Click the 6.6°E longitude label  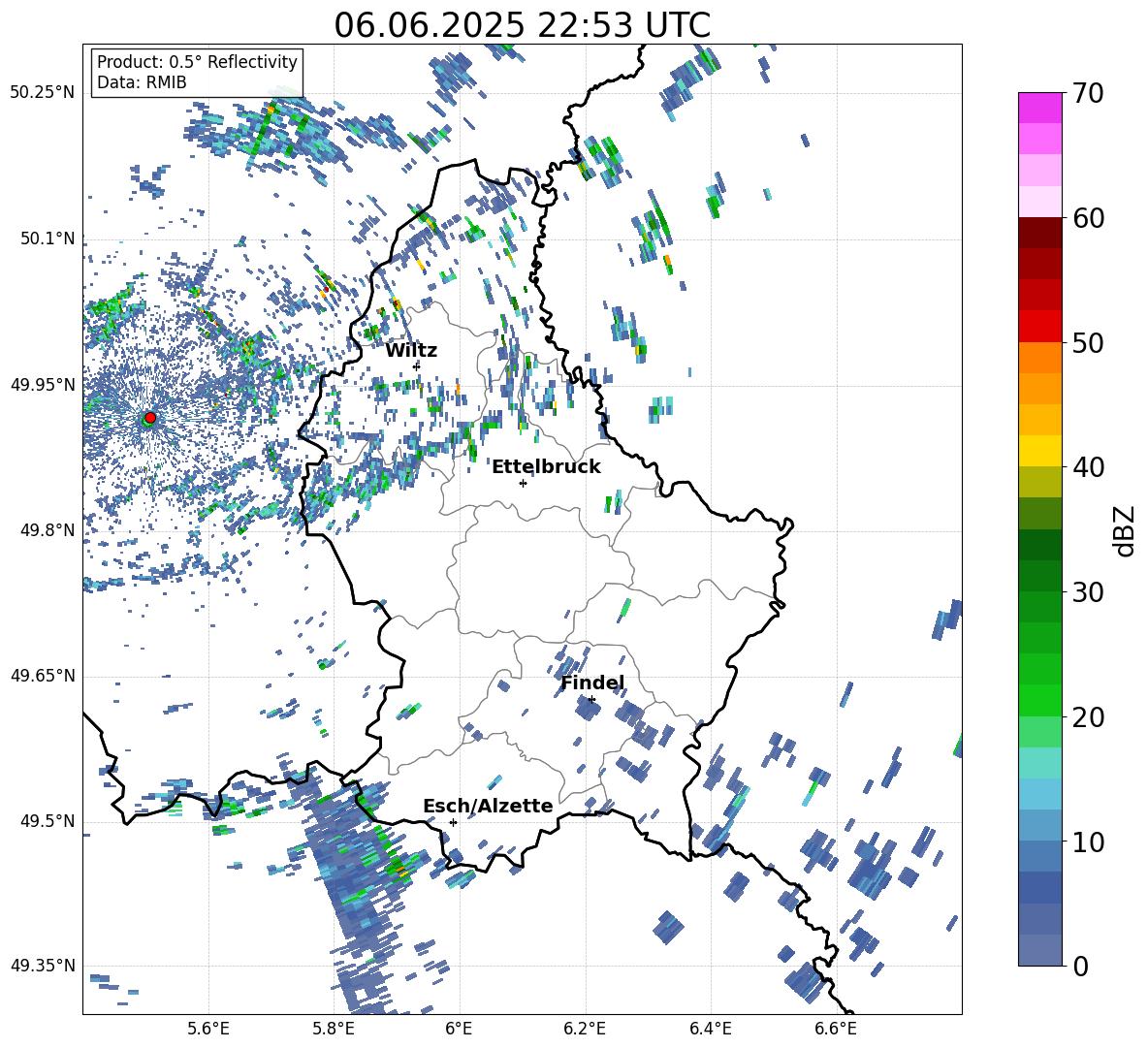click(x=836, y=1030)
